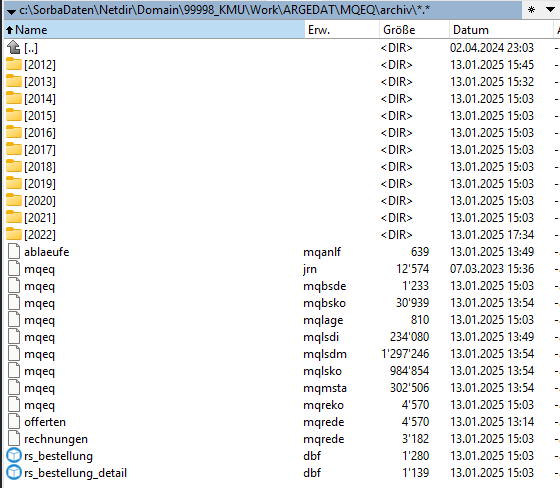The height and width of the screenshot is (488, 560).
Task: Select the offerten file icon
Action: (14, 421)
